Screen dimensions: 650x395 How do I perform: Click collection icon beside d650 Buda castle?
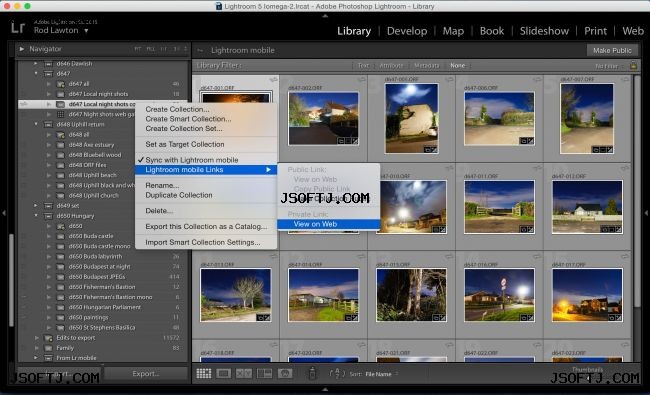coord(61,236)
